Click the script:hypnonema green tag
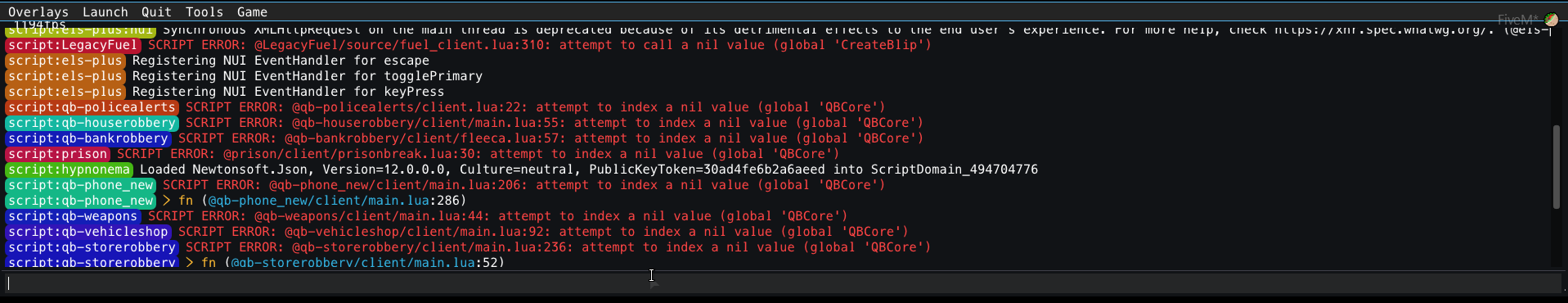 pos(70,170)
